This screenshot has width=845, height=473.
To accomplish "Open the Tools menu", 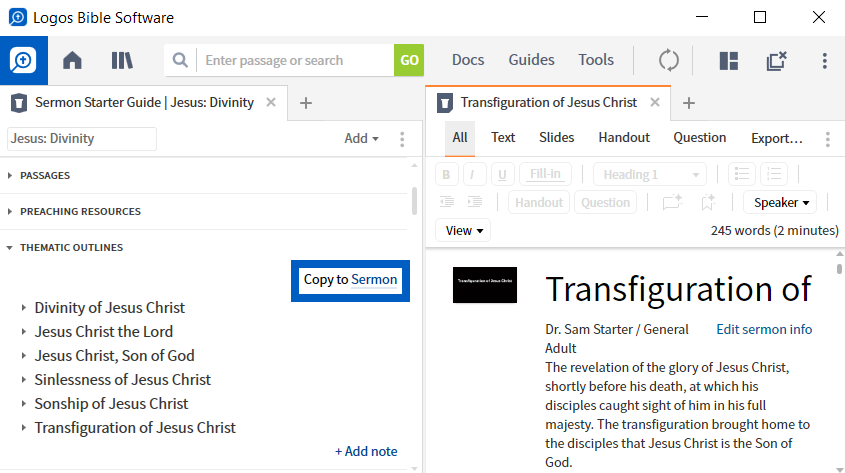I will point(596,60).
